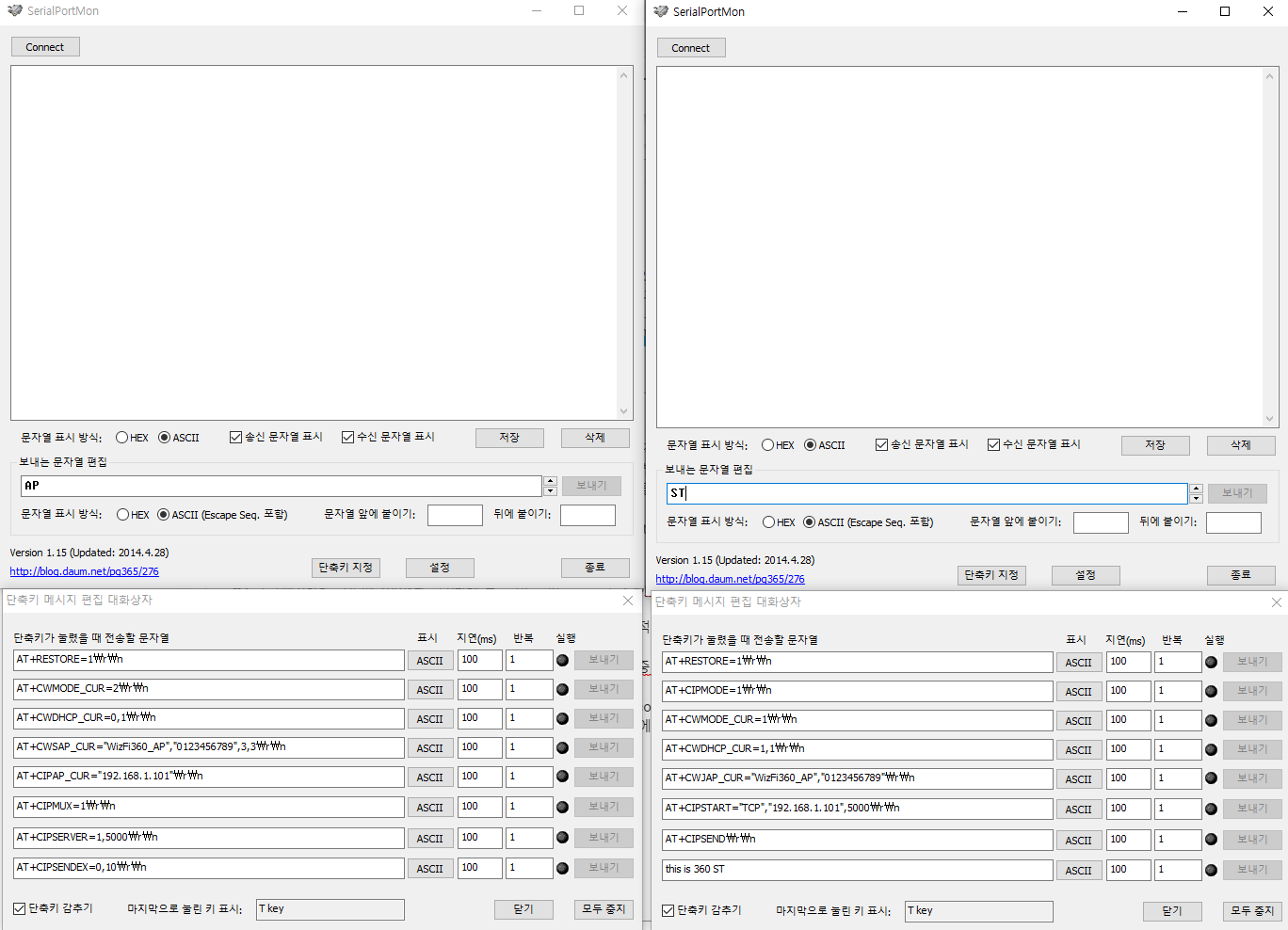
Task: Click delay field of right AT+CWJAP_CUR row
Action: pos(1128,778)
